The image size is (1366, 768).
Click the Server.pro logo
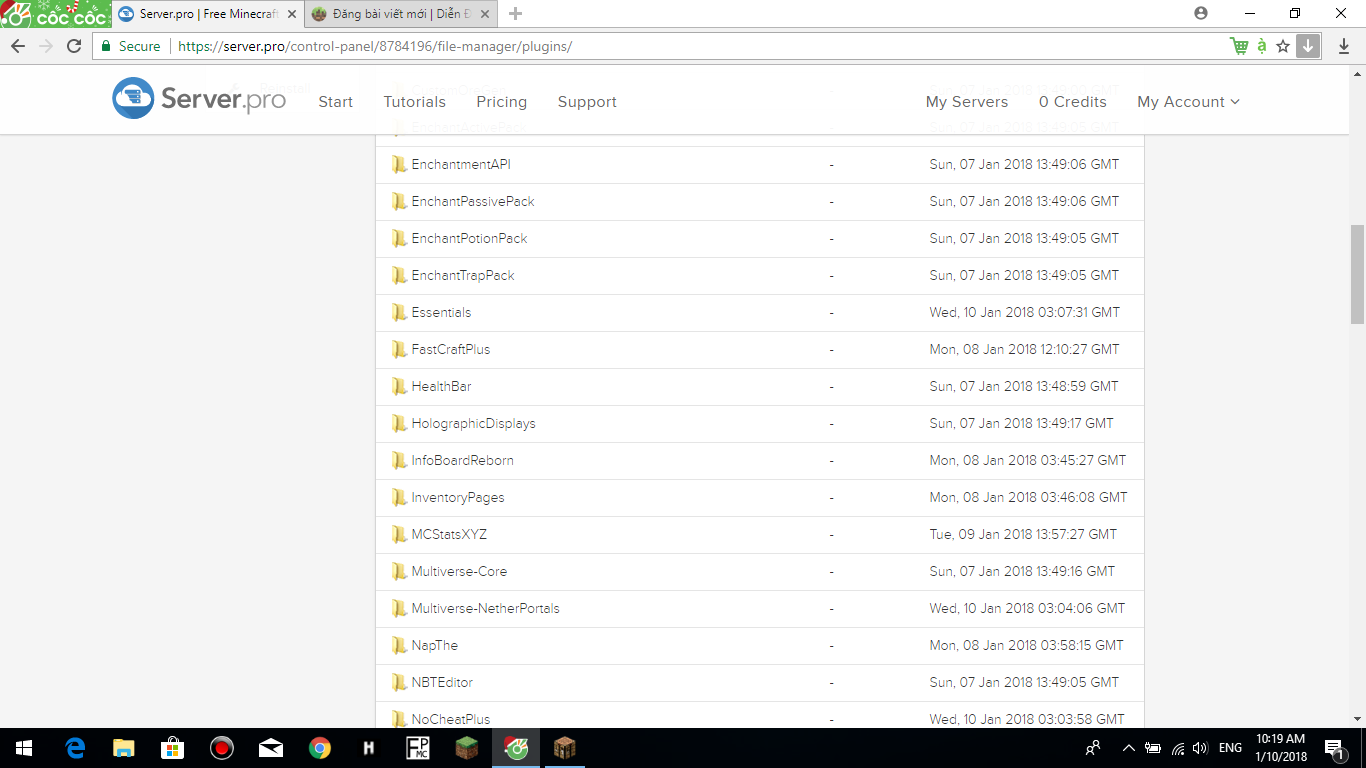(199, 99)
